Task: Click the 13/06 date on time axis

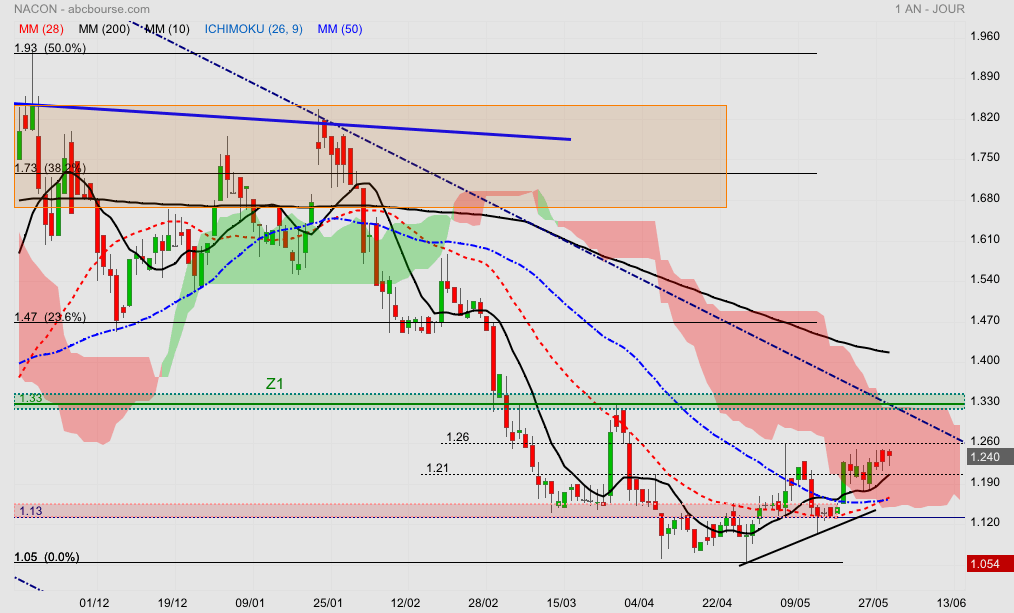Action: pos(951,603)
